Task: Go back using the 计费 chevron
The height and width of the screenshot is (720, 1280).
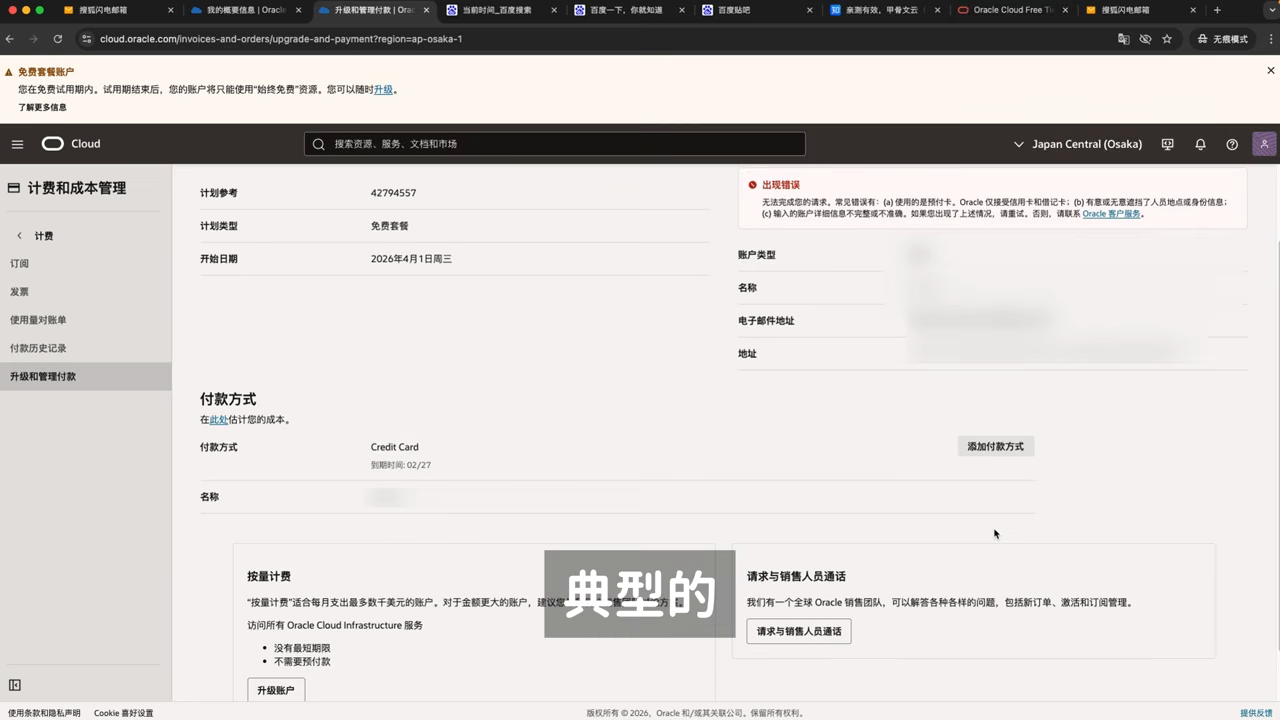Action: 19,236
